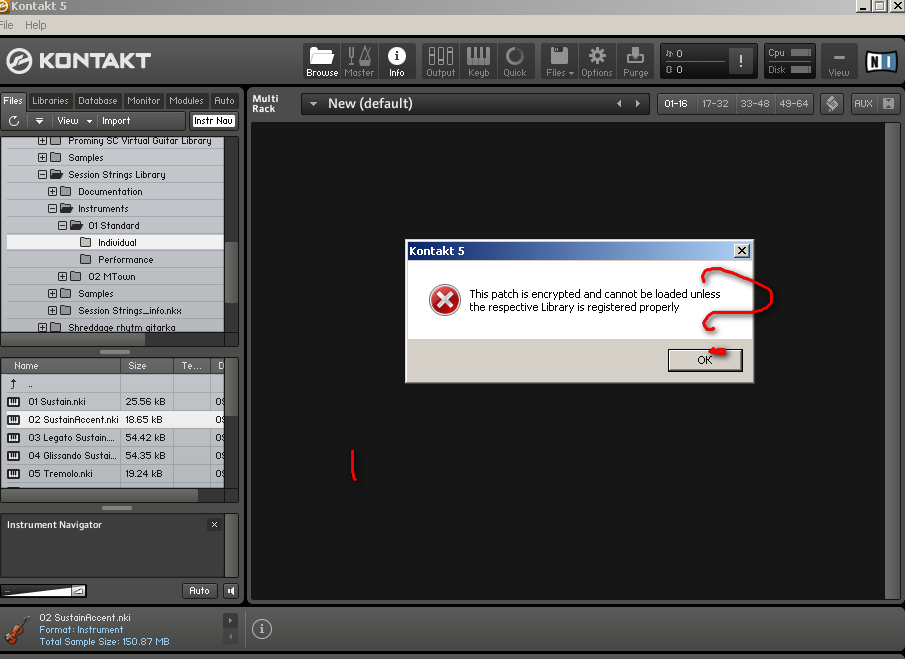Close the Kontakt 5 error dialog

(742, 250)
